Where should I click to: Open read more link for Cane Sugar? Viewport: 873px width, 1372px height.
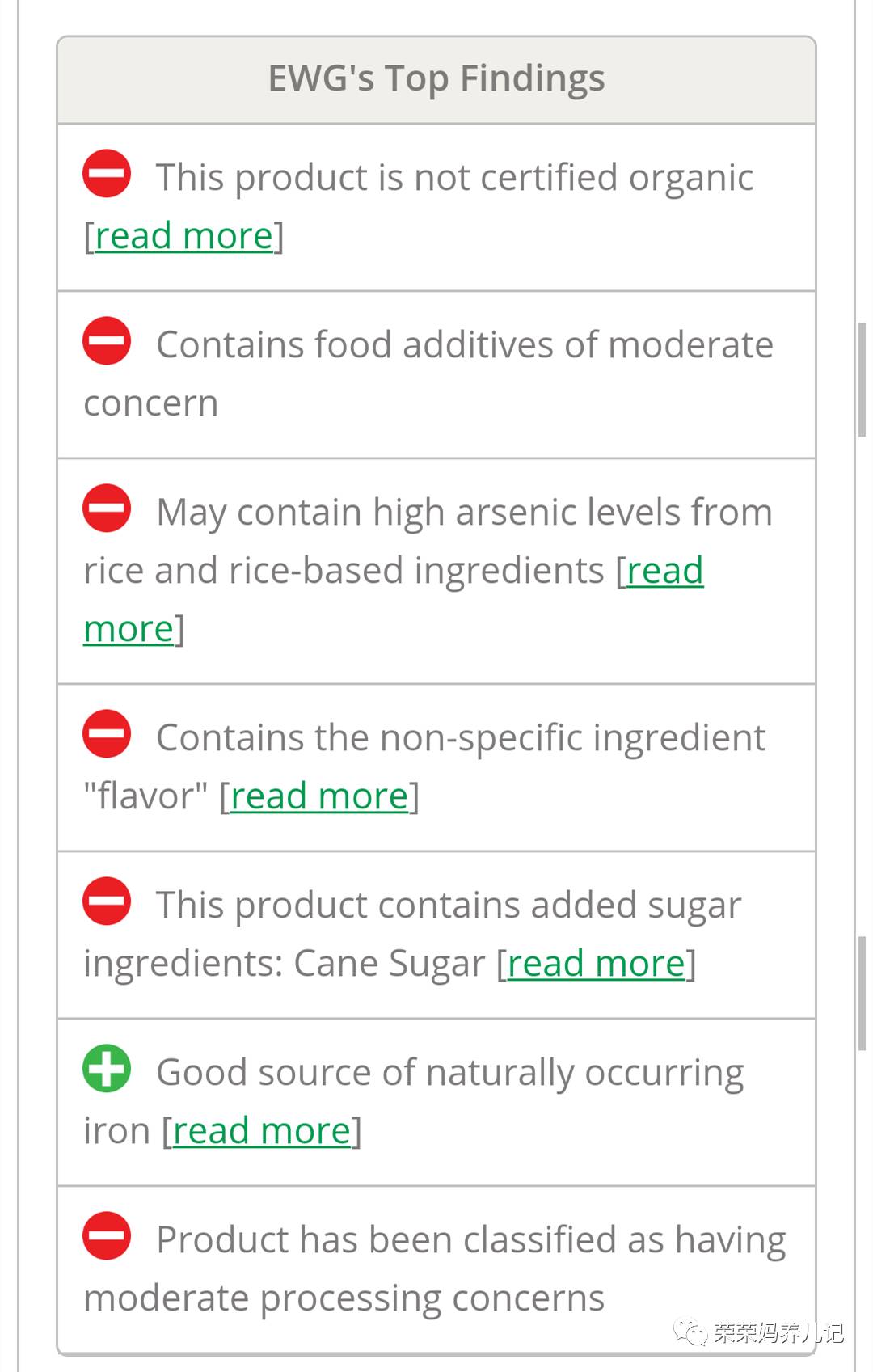click(x=596, y=964)
